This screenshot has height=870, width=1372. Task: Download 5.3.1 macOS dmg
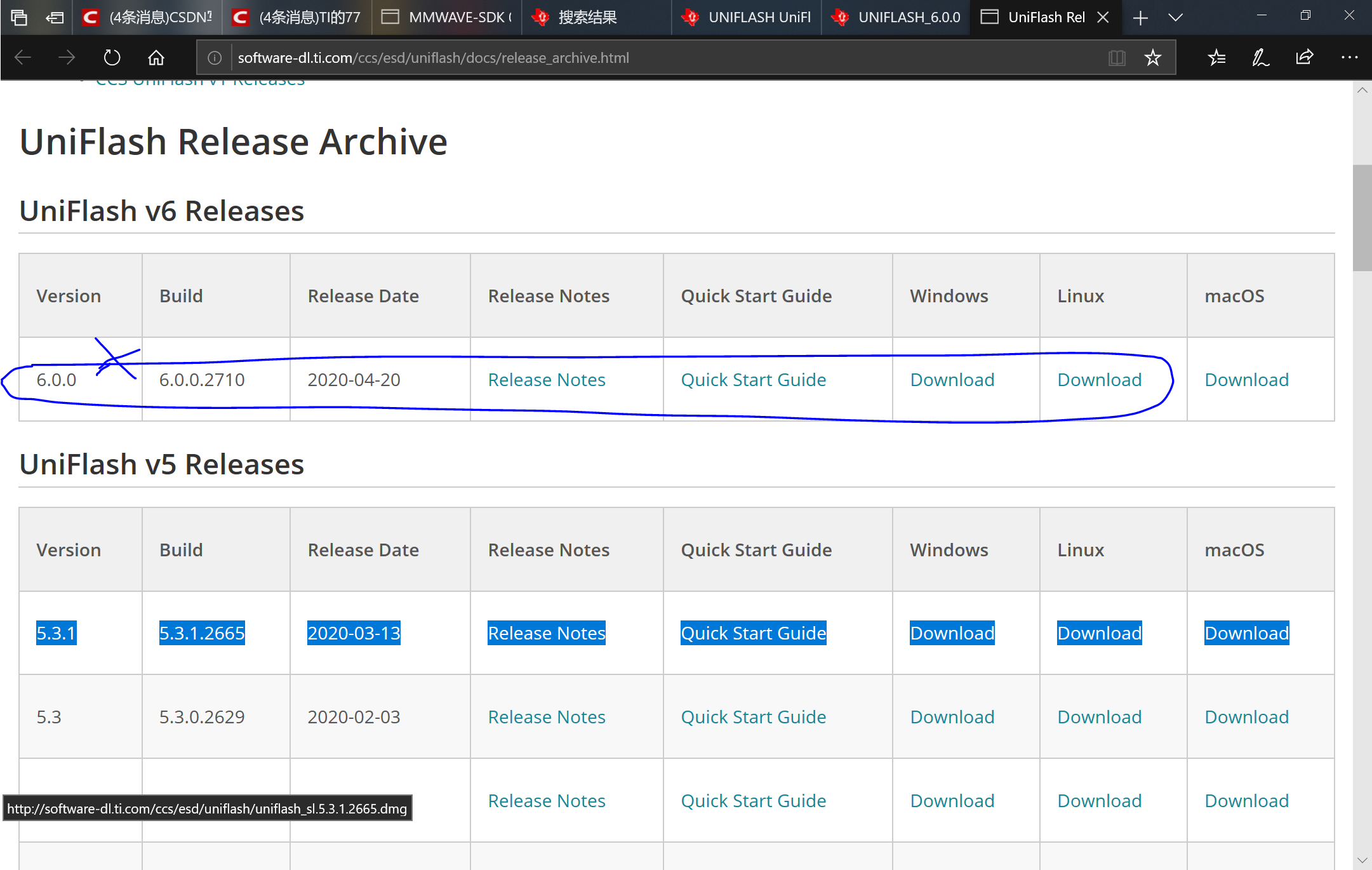click(1247, 633)
